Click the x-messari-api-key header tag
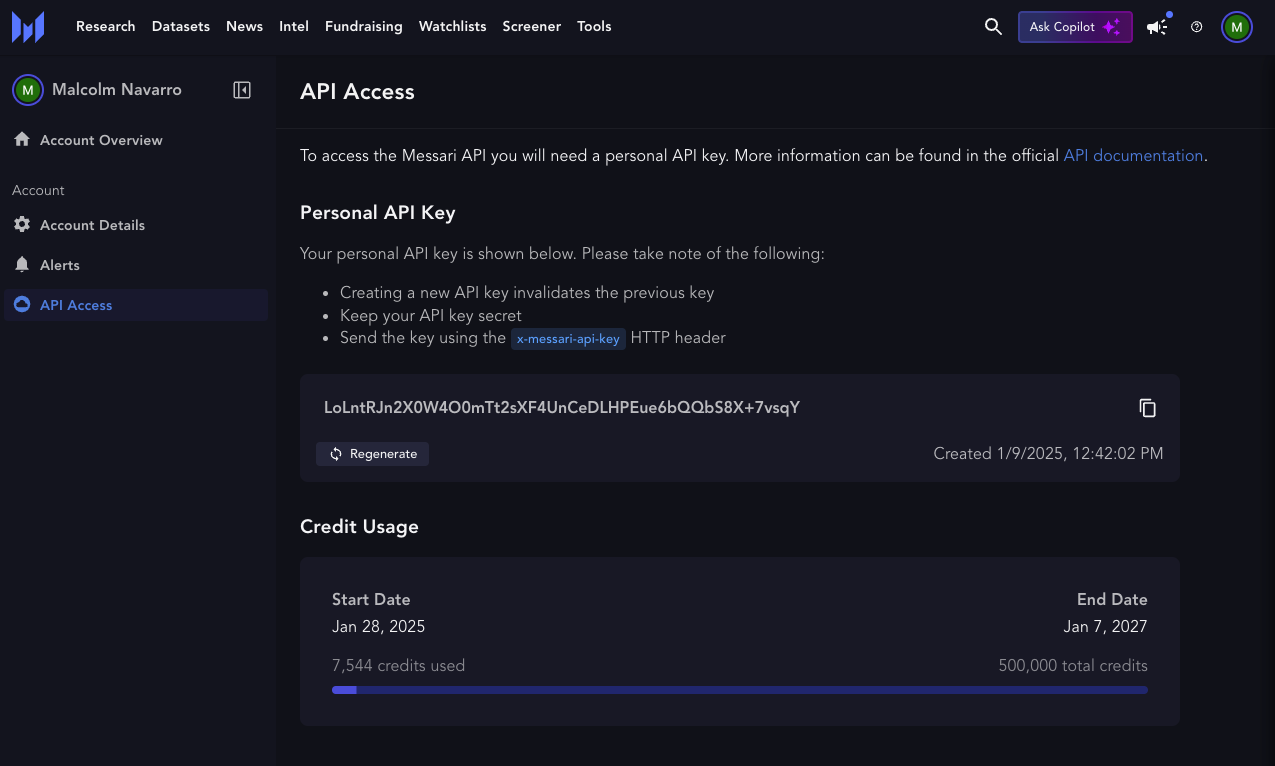Viewport: 1275px width, 766px height. [x=569, y=339]
